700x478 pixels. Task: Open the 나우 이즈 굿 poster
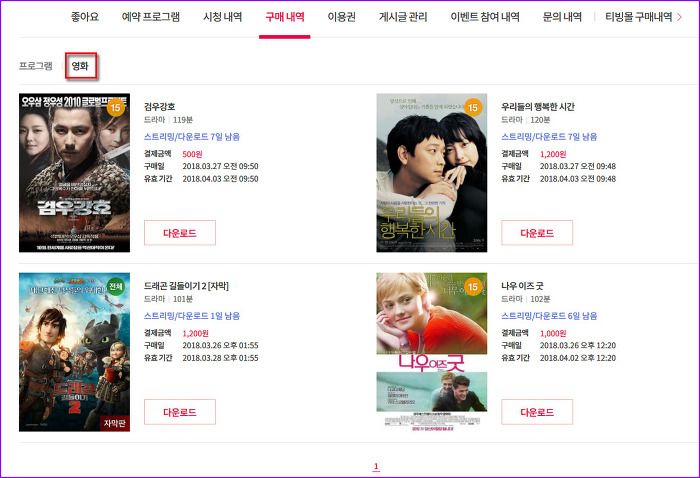(x=432, y=352)
